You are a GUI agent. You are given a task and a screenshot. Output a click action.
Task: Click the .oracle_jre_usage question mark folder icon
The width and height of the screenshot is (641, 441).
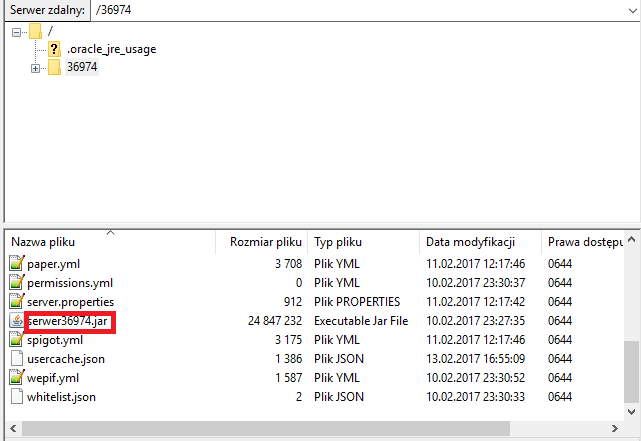coord(54,49)
